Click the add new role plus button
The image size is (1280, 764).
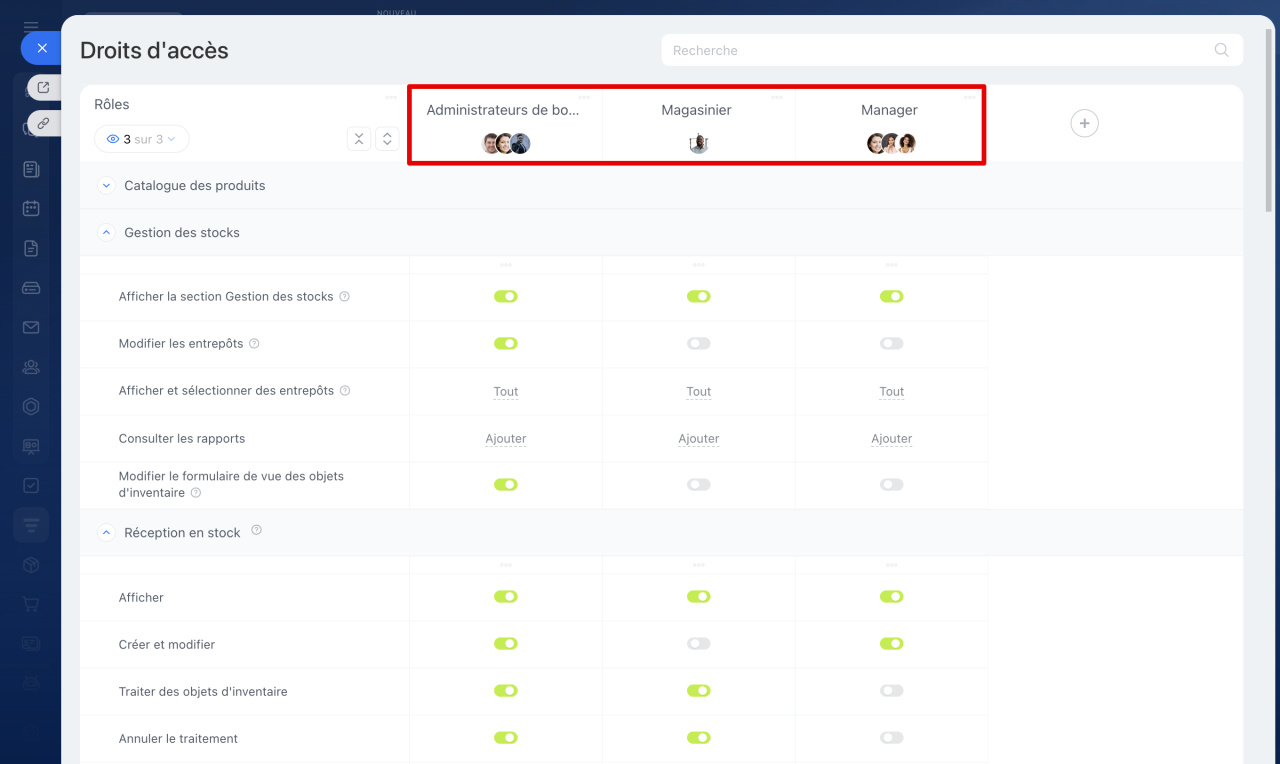pos(1084,123)
